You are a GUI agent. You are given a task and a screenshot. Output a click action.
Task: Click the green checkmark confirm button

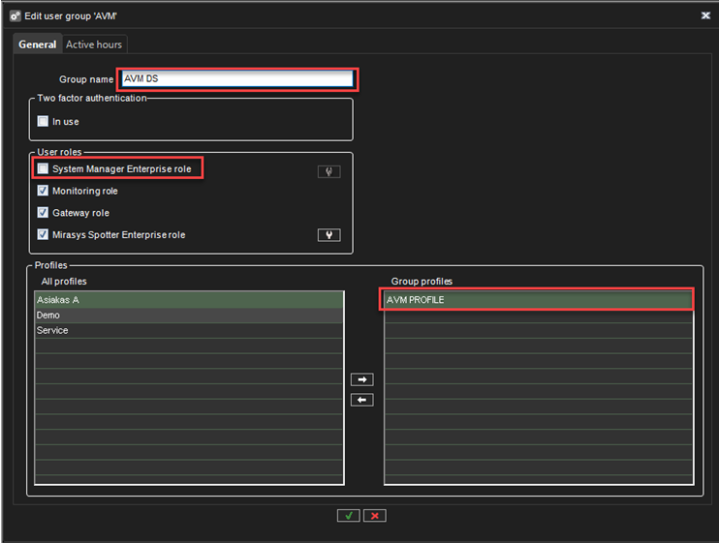coord(348,515)
